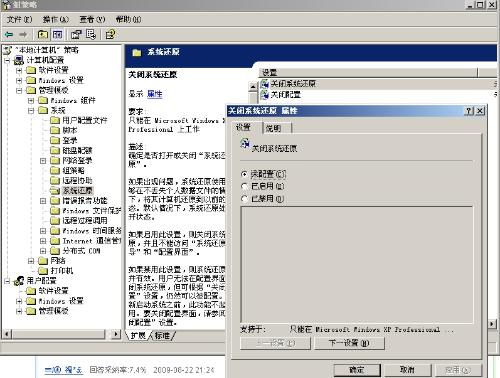Switch to the 说明 tab in dialog
The height and width of the screenshot is (378, 500).
pyautogui.click(x=278, y=128)
